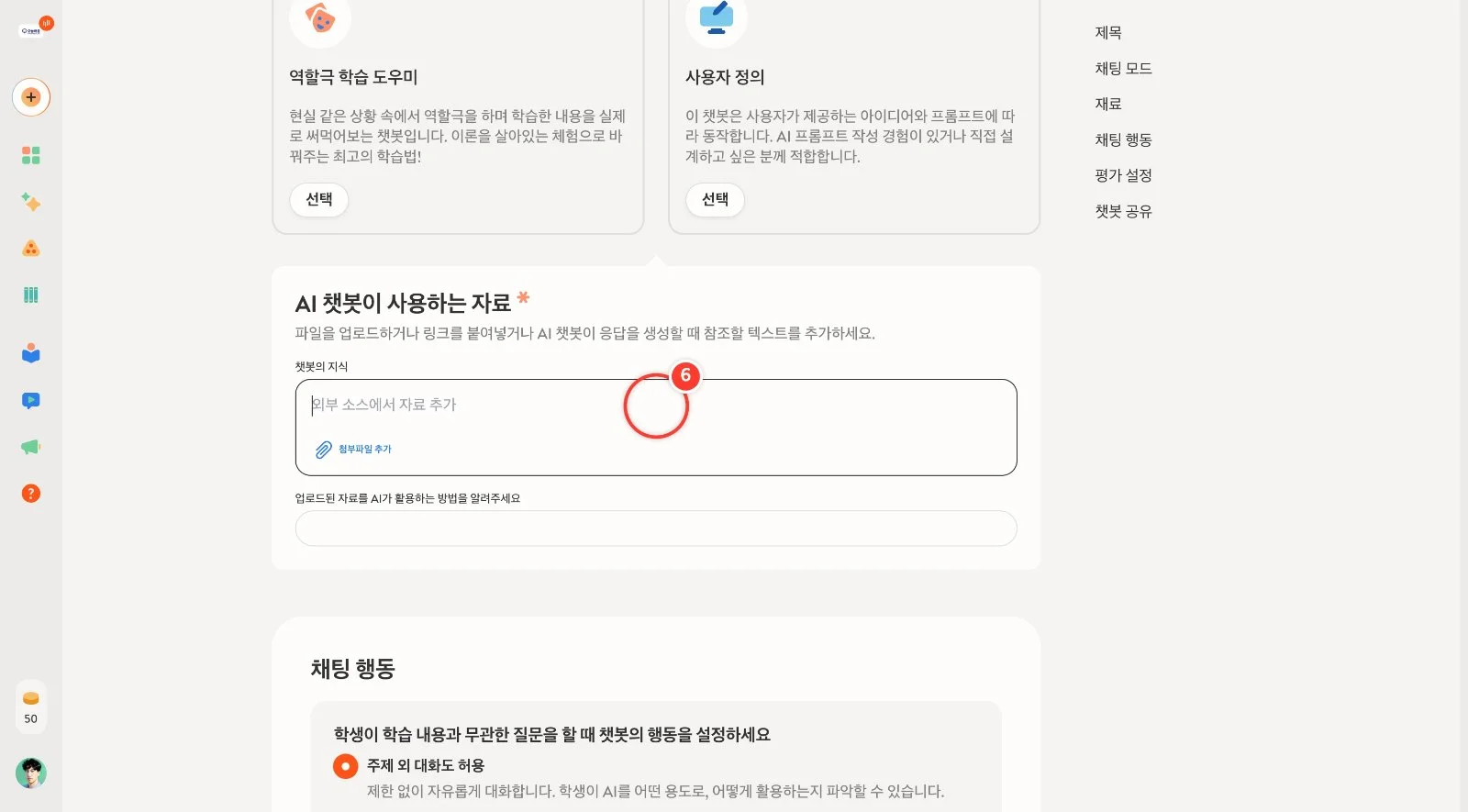Open the orange question mark help icon
The width and height of the screenshot is (1468, 812).
tap(31, 494)
